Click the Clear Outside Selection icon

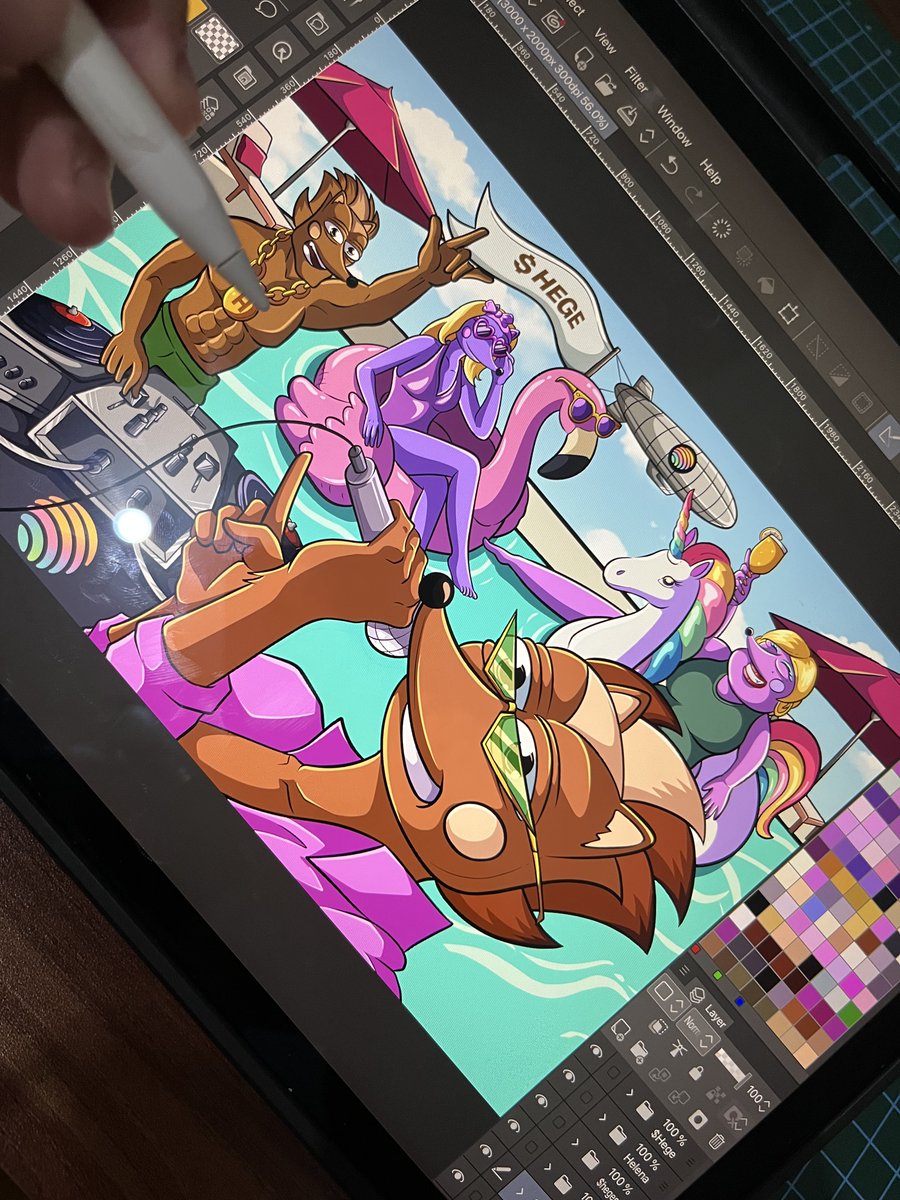point(744,256)
